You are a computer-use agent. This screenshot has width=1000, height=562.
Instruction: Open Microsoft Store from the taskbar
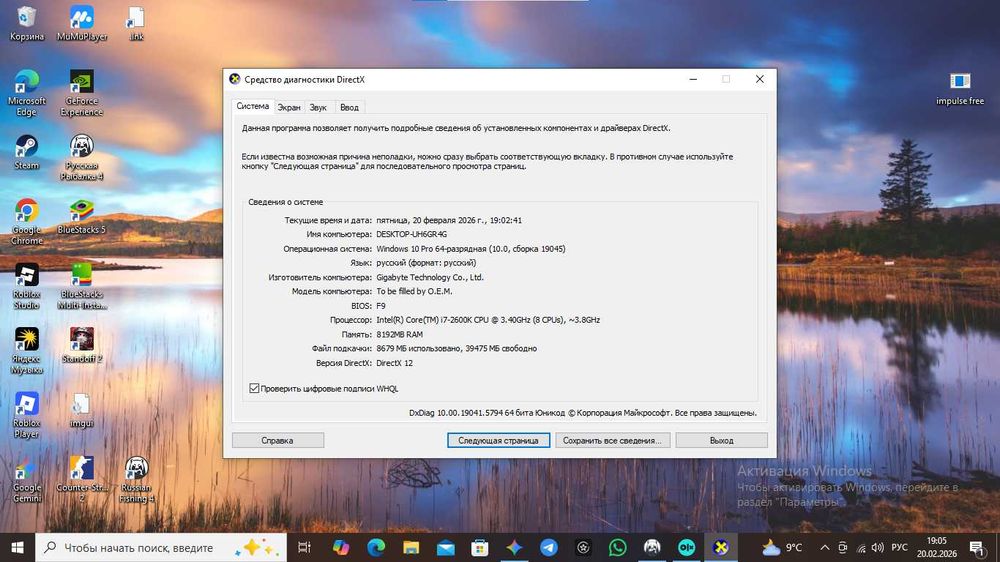pyautogui.click(x=480, y=547)
